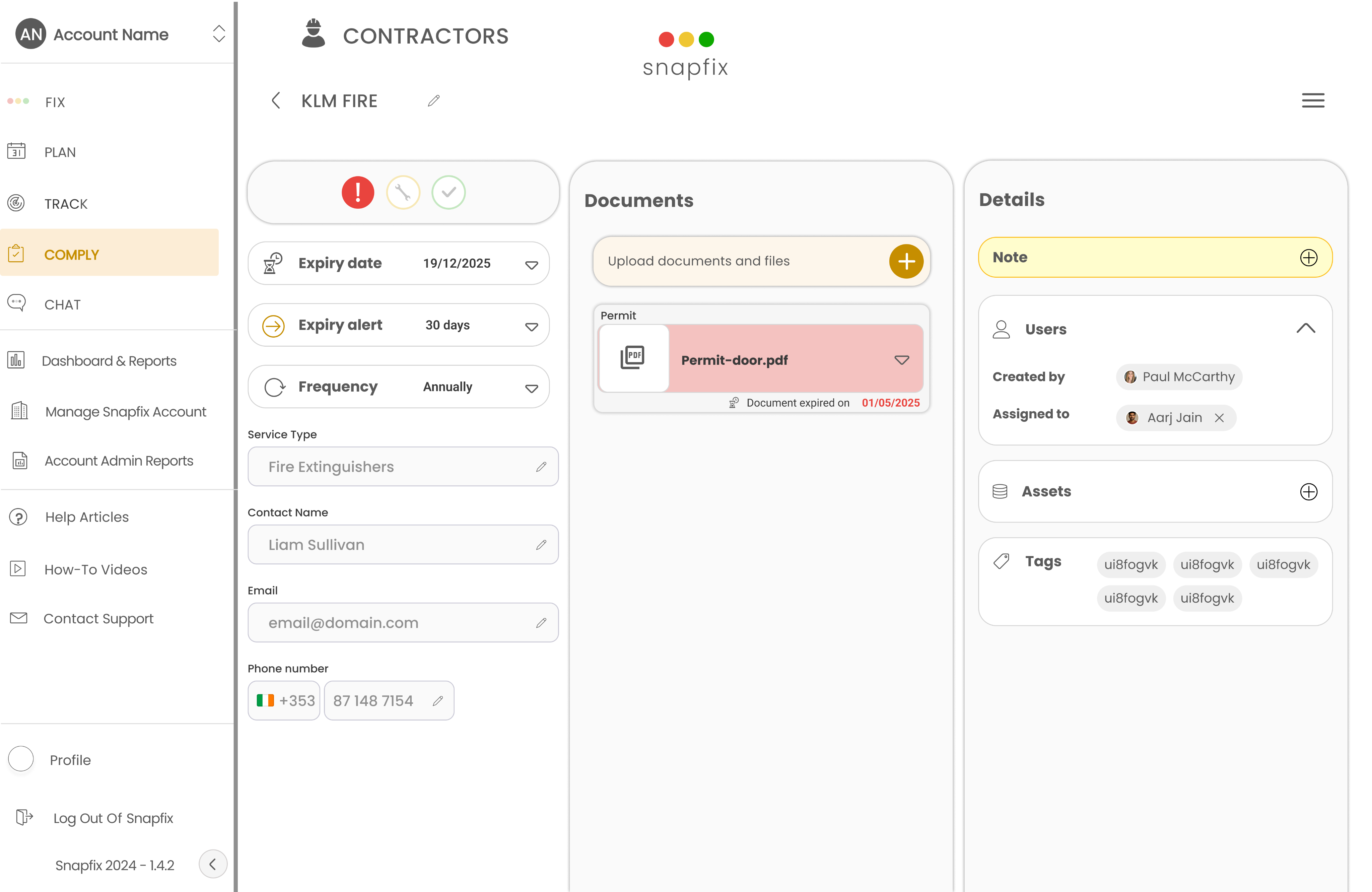Viewport: 1372px width, 892px height.
Task: Open the TRACK menu item
Action: 66,204
